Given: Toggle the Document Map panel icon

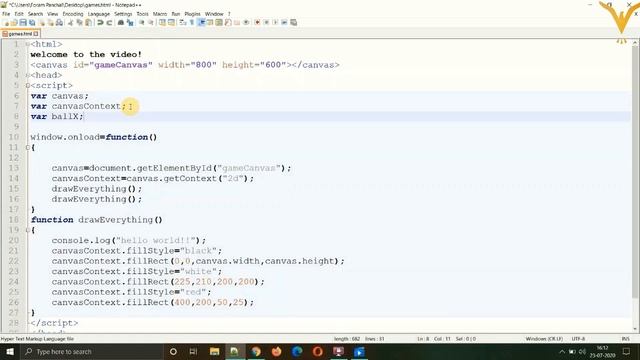Looking at the screenshot, I should (219, 23).
